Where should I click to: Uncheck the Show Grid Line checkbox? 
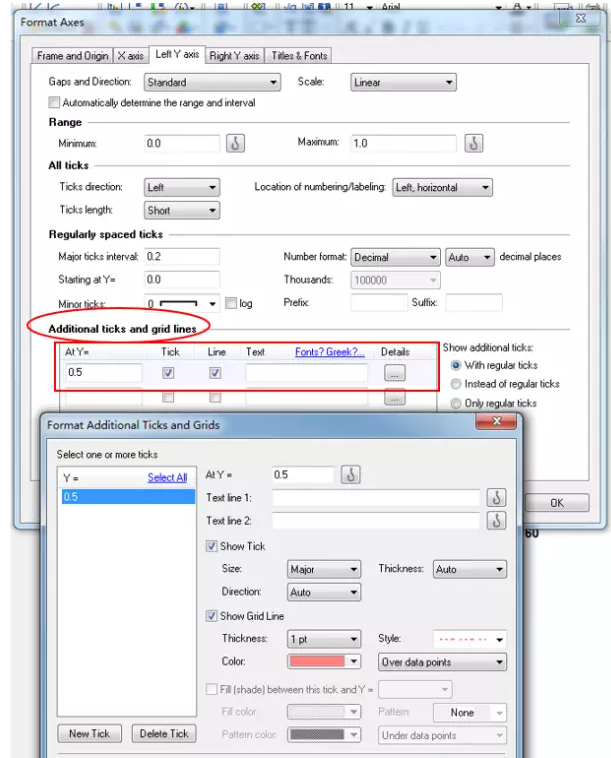tap(212, 616)
